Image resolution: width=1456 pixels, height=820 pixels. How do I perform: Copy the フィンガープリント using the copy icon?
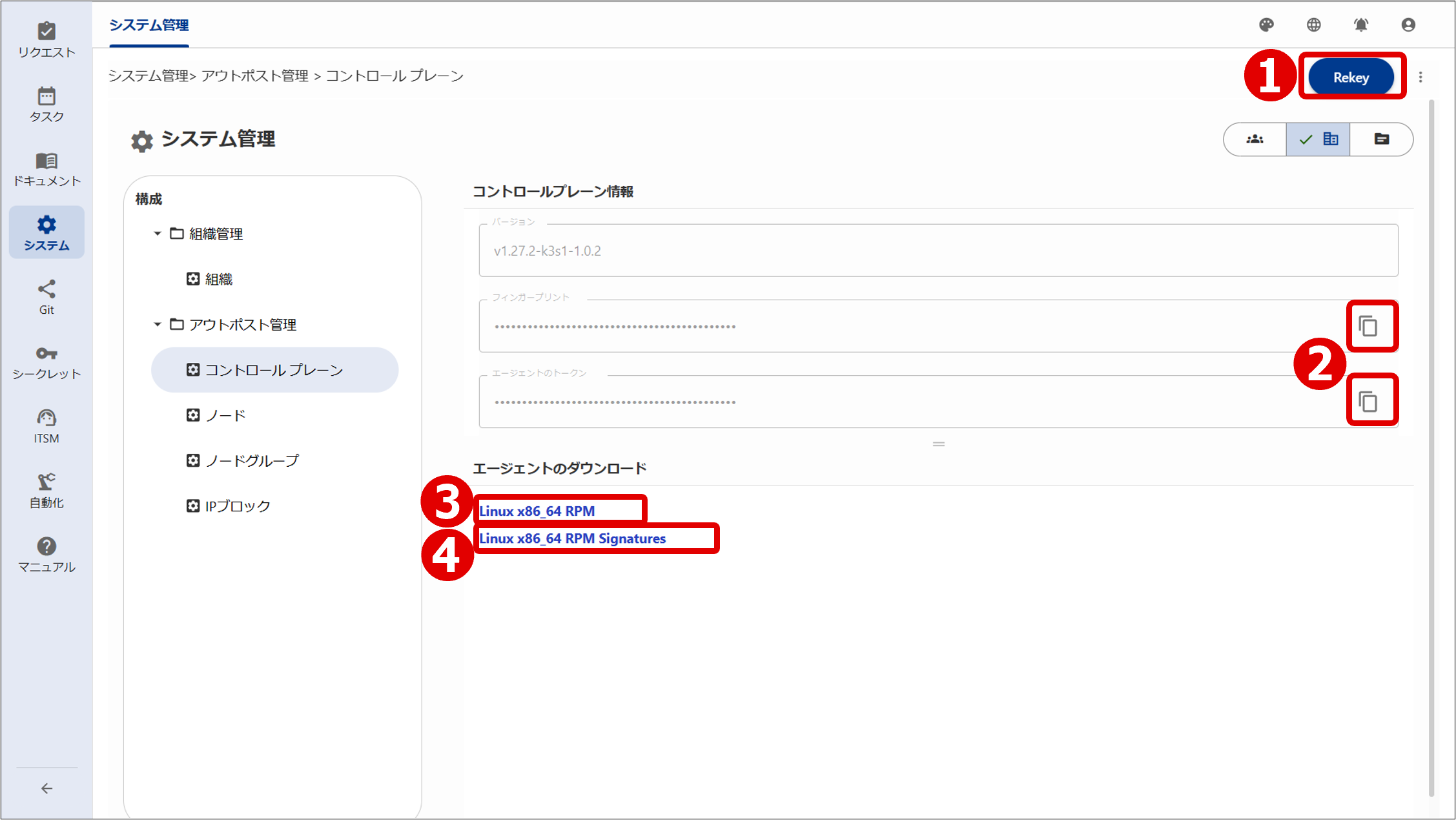click(1372, 326)
